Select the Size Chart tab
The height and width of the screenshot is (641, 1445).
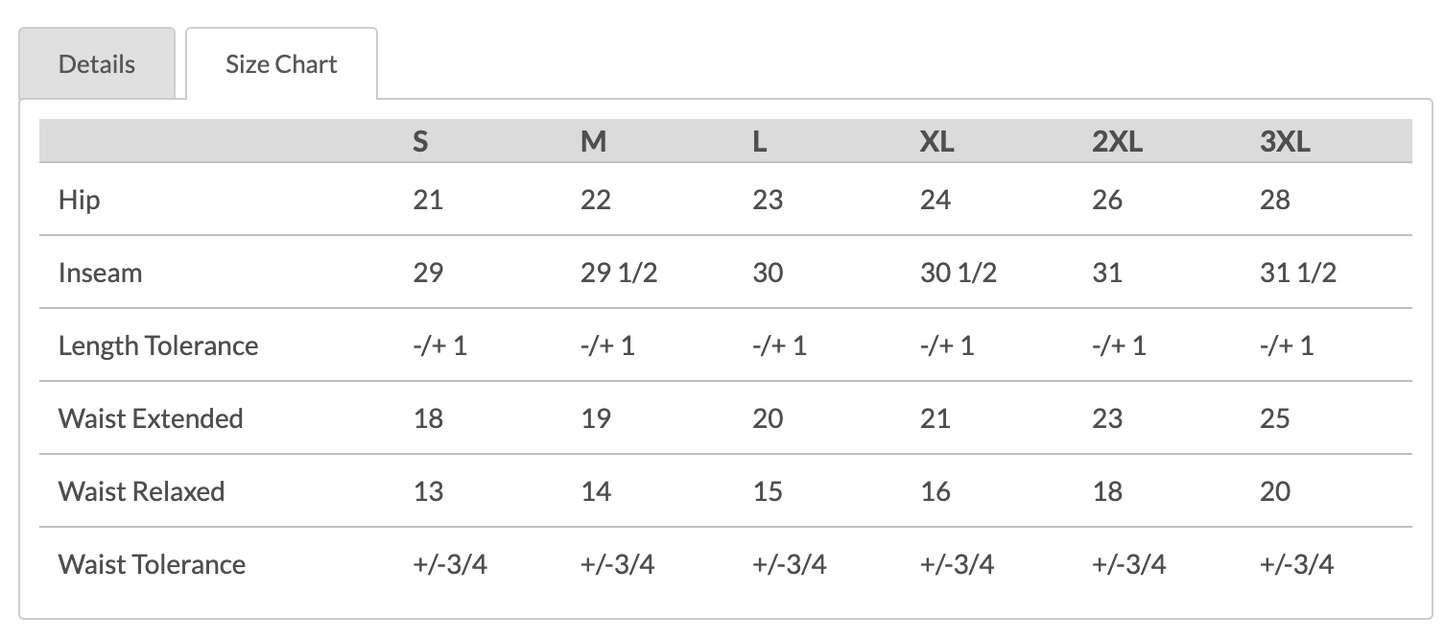[281, 64]
